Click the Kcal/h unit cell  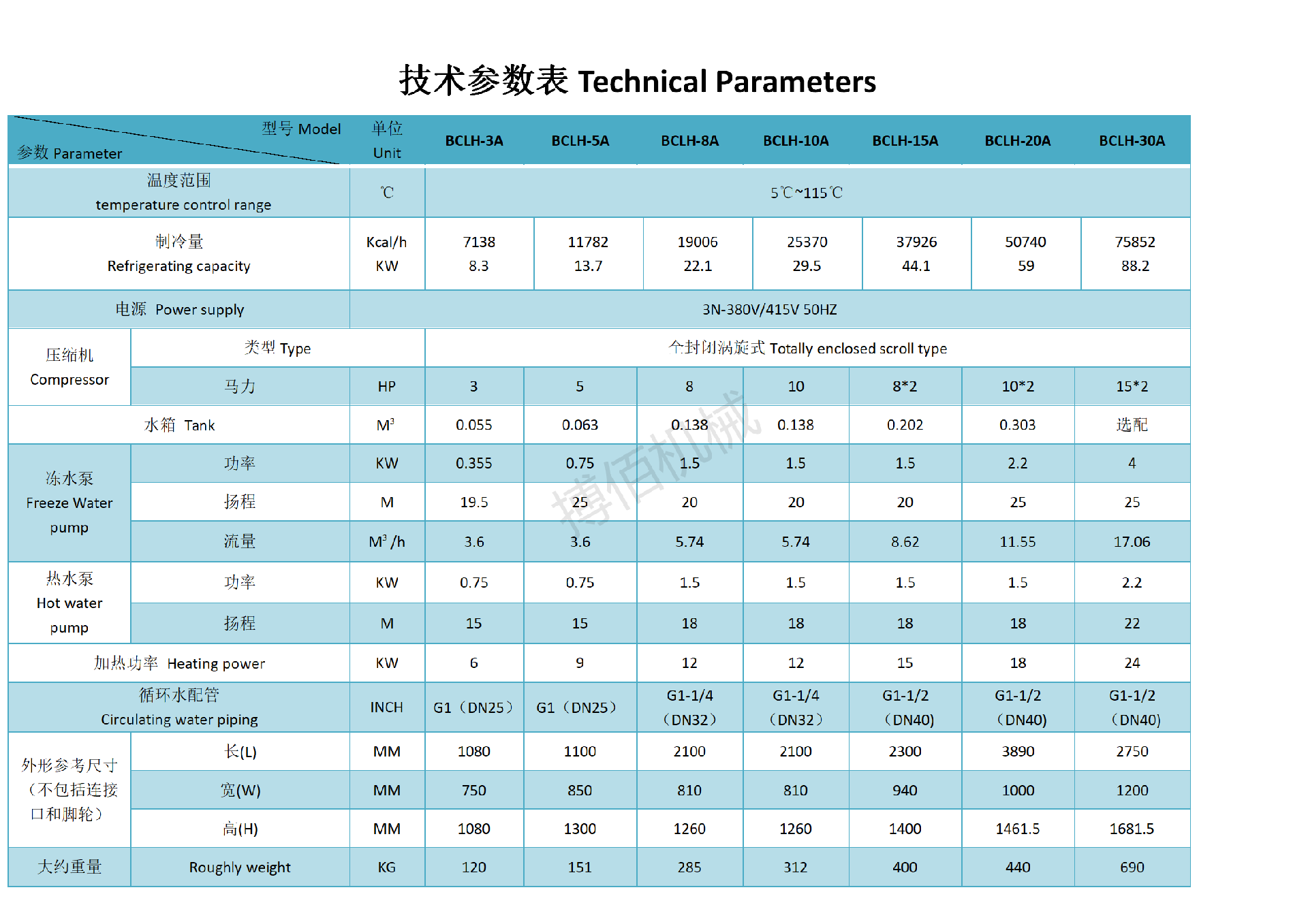[x=386, y=242]
